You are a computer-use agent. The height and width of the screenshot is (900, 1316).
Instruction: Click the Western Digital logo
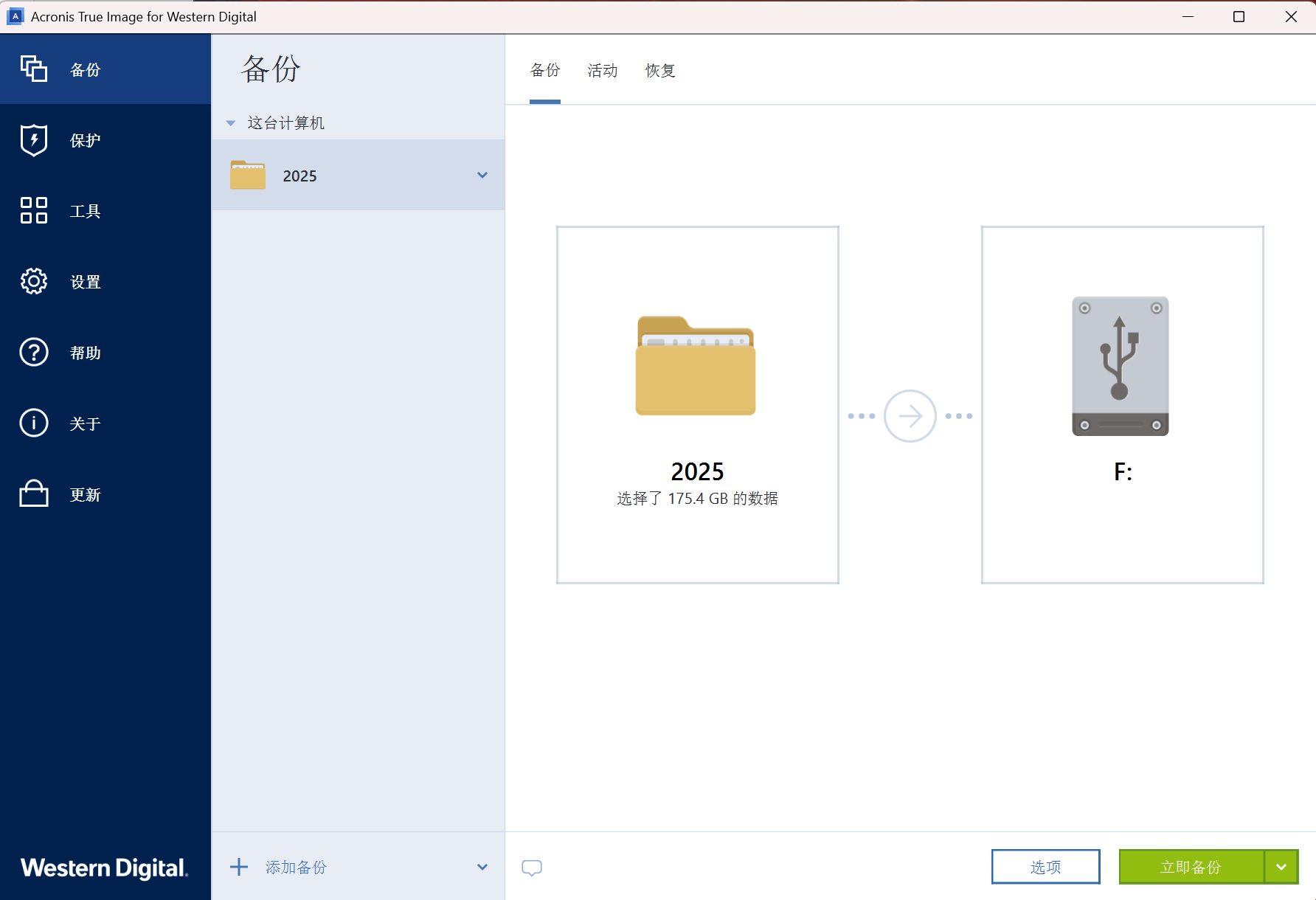(104, 868)
